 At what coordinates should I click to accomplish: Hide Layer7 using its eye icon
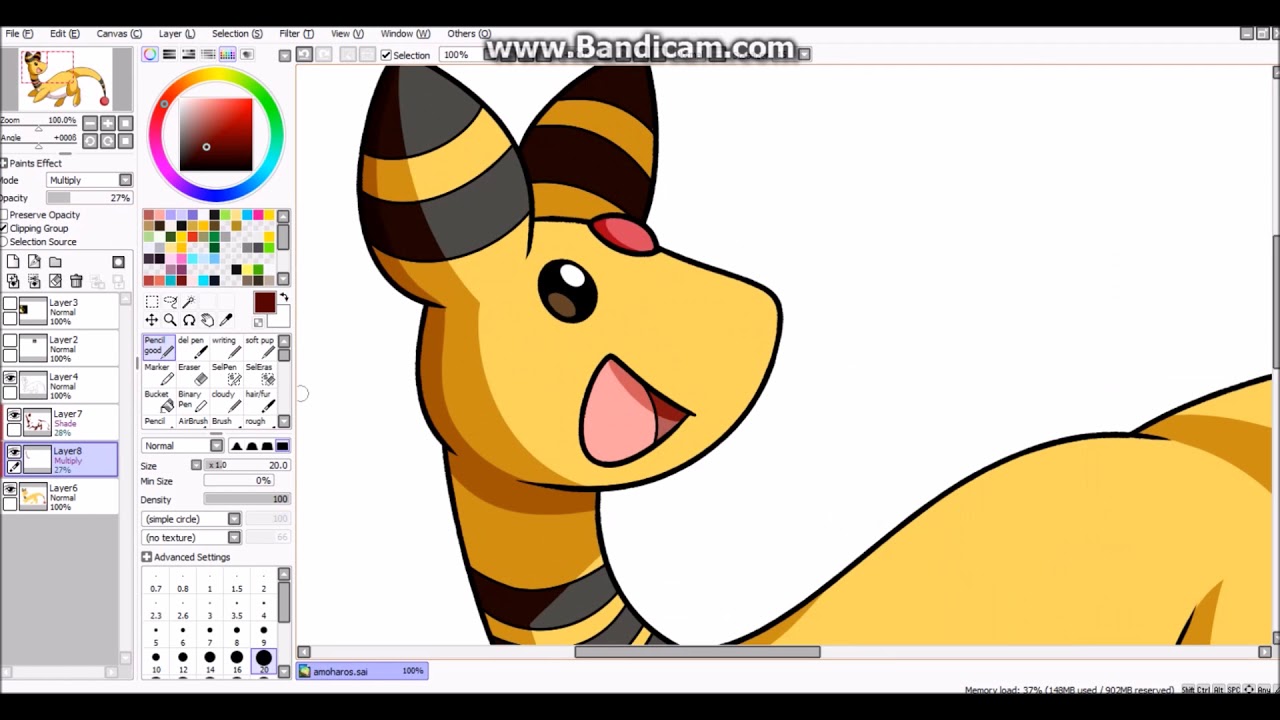click(x=14, y=415)
